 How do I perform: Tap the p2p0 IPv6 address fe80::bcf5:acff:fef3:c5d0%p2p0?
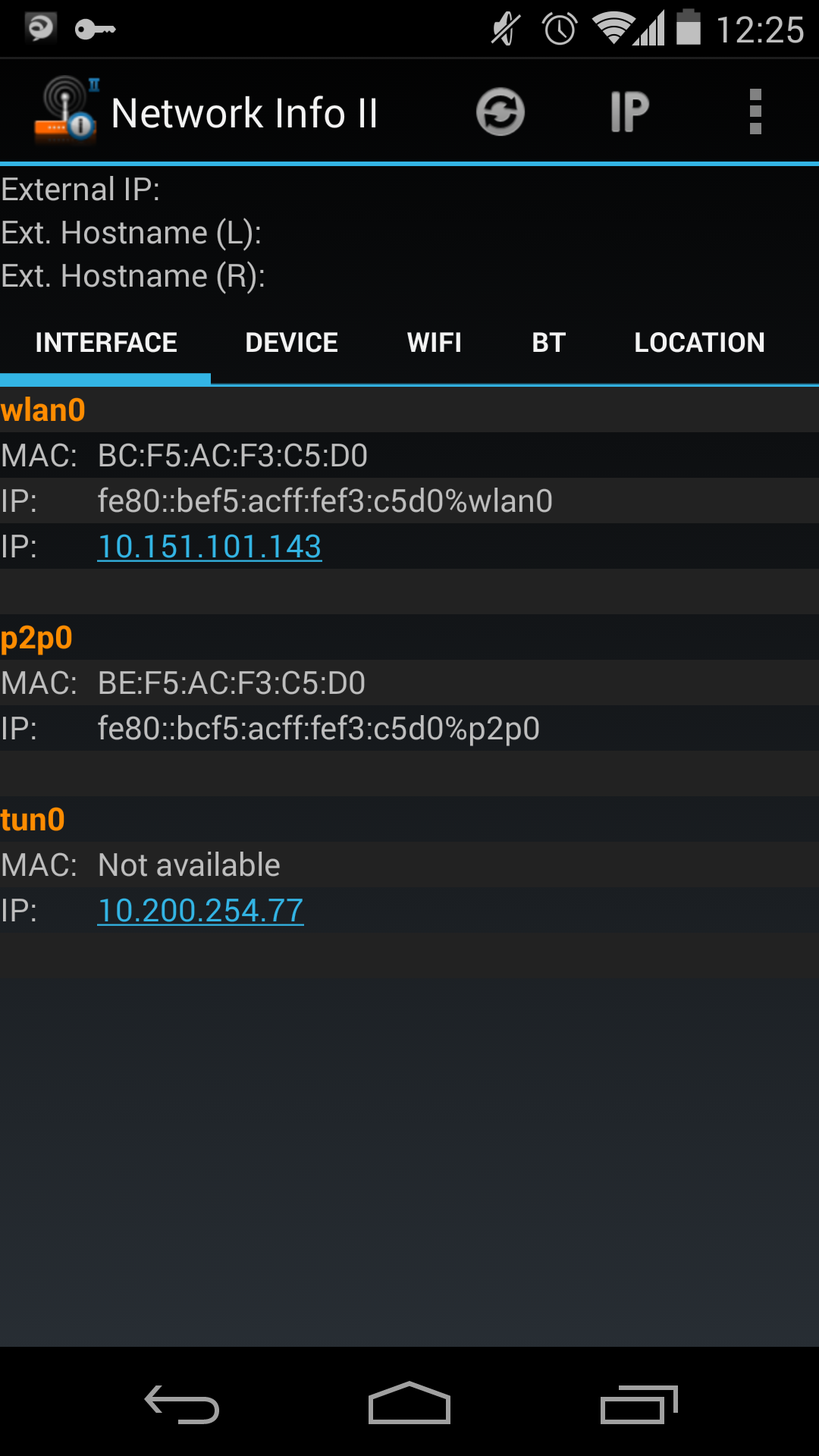tap(318, 729)
